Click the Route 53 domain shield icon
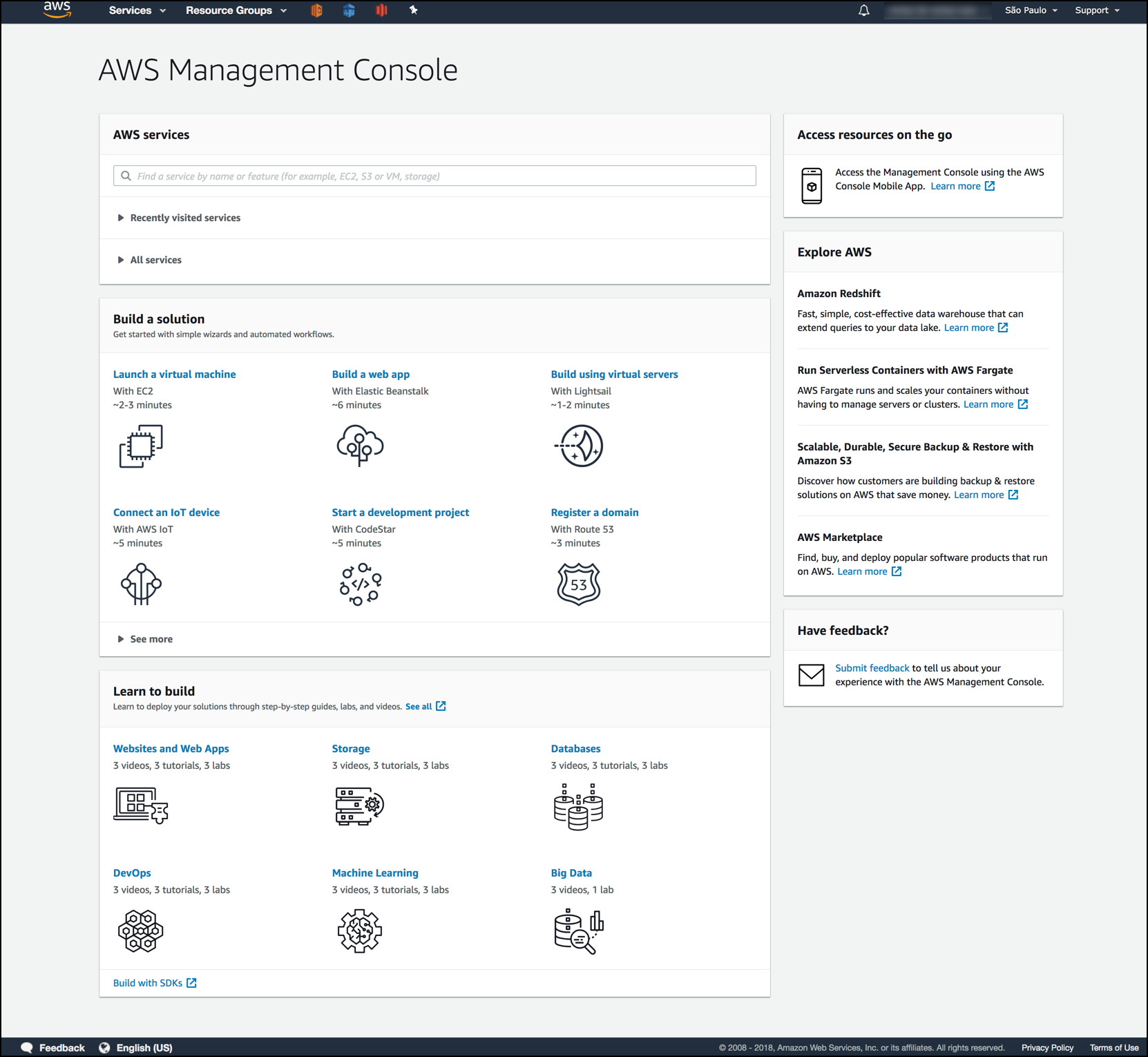Viewport: 1148px width, 1057px height. pos(579,584)
